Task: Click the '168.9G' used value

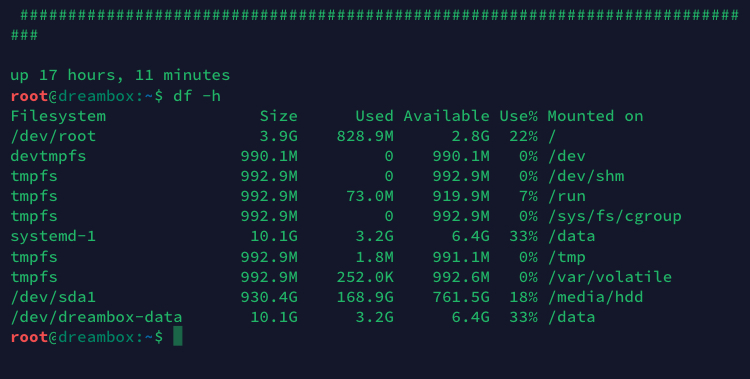Action: point(365,297)
